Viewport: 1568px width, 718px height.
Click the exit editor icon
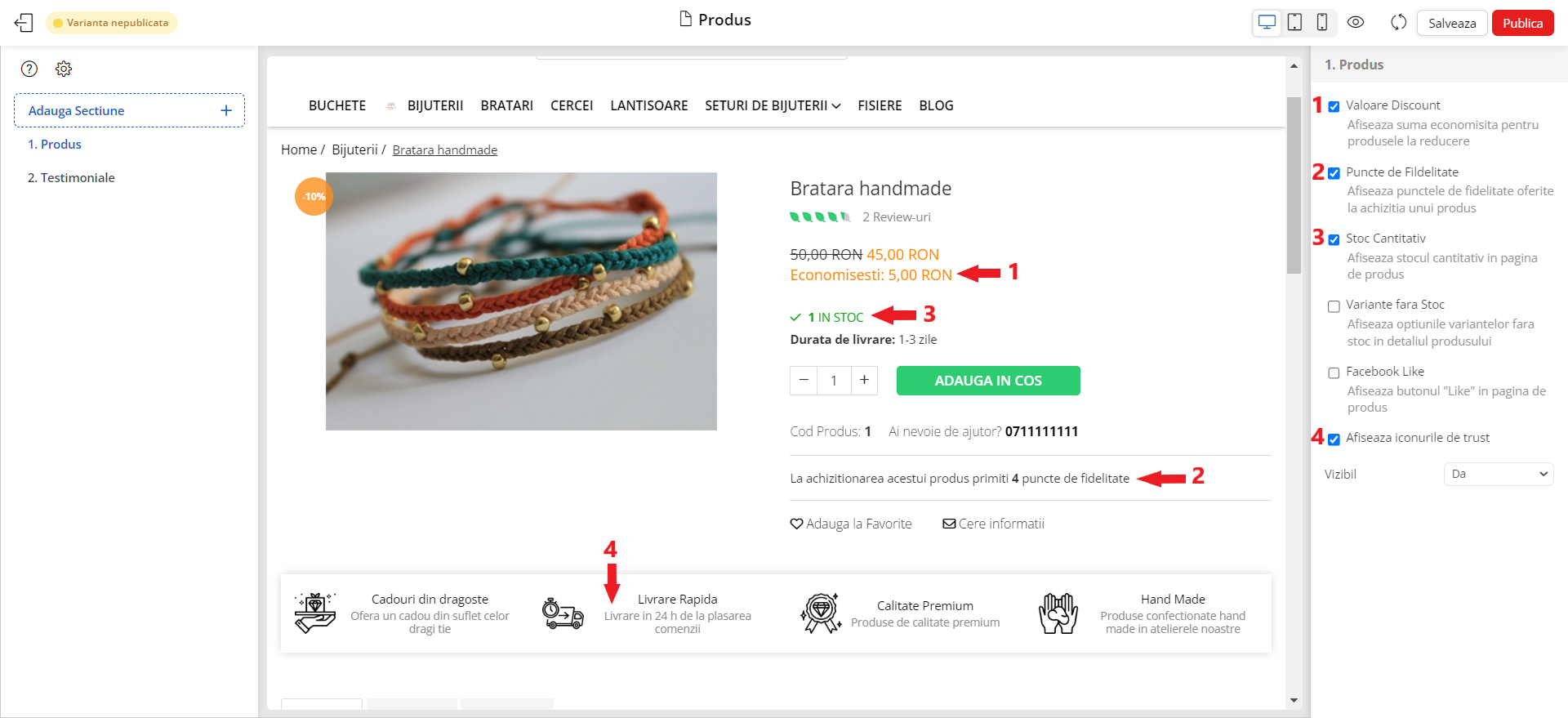point(24,23)
